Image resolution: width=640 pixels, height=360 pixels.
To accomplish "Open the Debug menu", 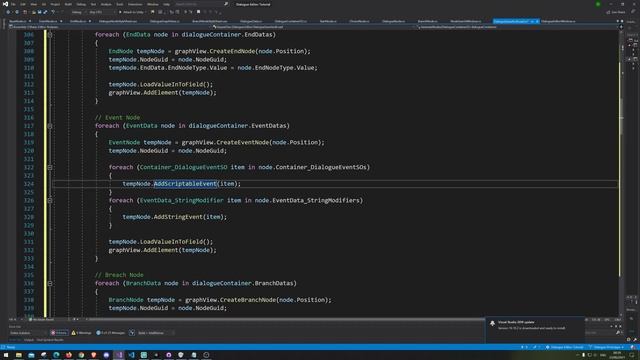I will [81, 4].
